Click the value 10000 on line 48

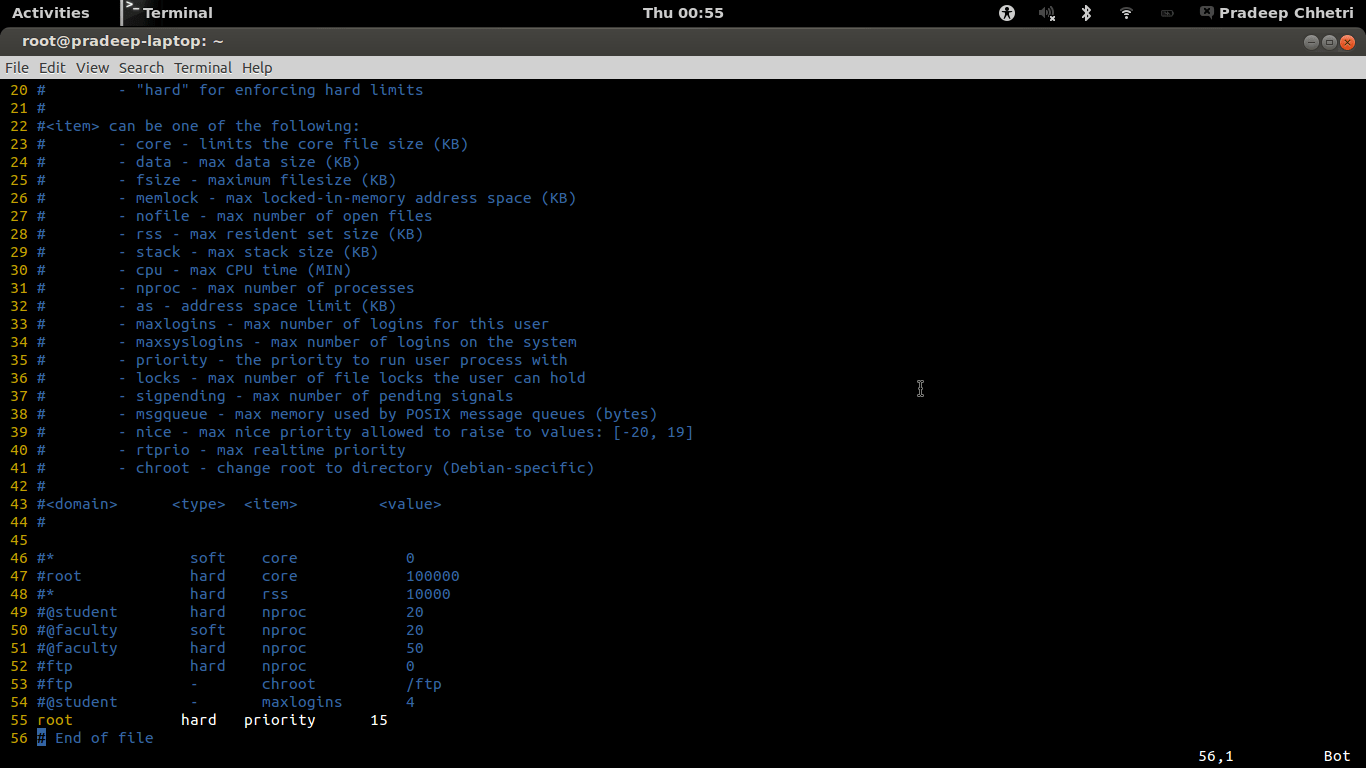(x=428, y=594)
